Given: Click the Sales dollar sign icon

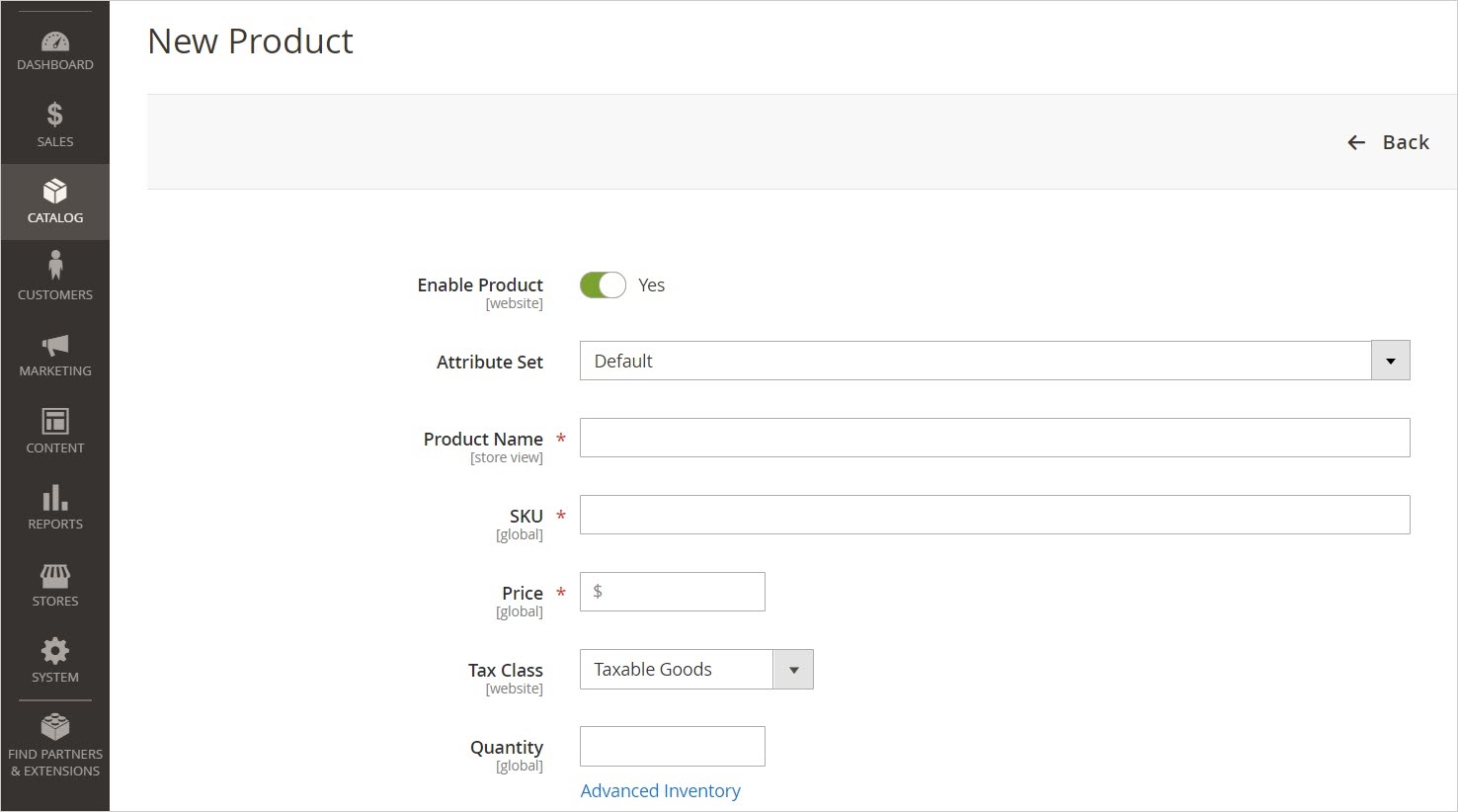Looking at the screenshot, I should coord(55,116).
